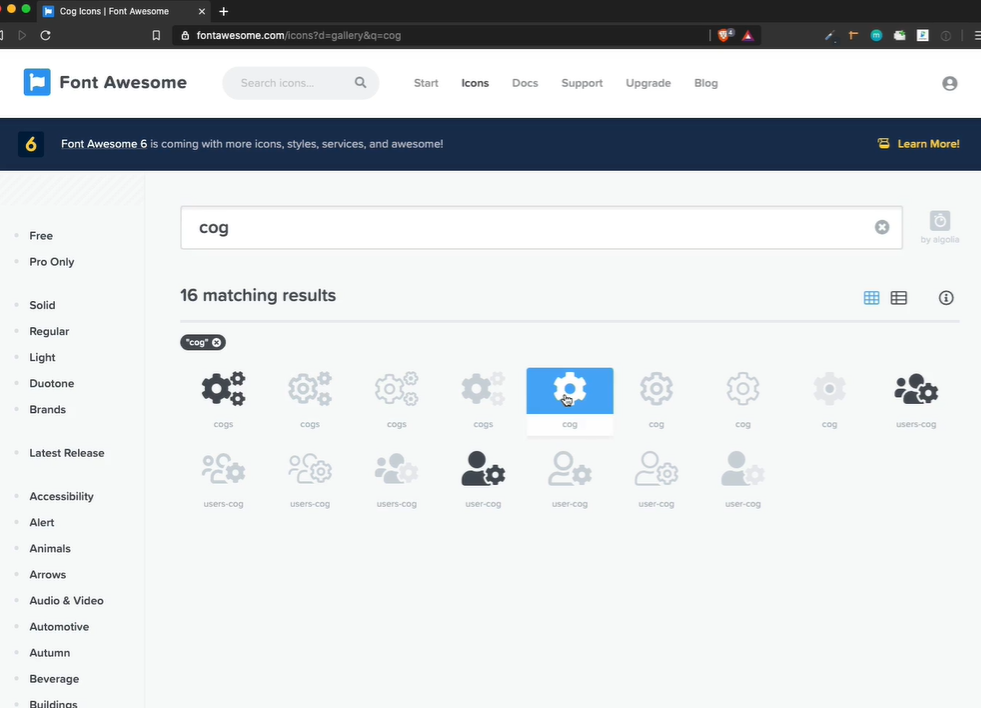Filter by Duotone style

pos(52,383)
